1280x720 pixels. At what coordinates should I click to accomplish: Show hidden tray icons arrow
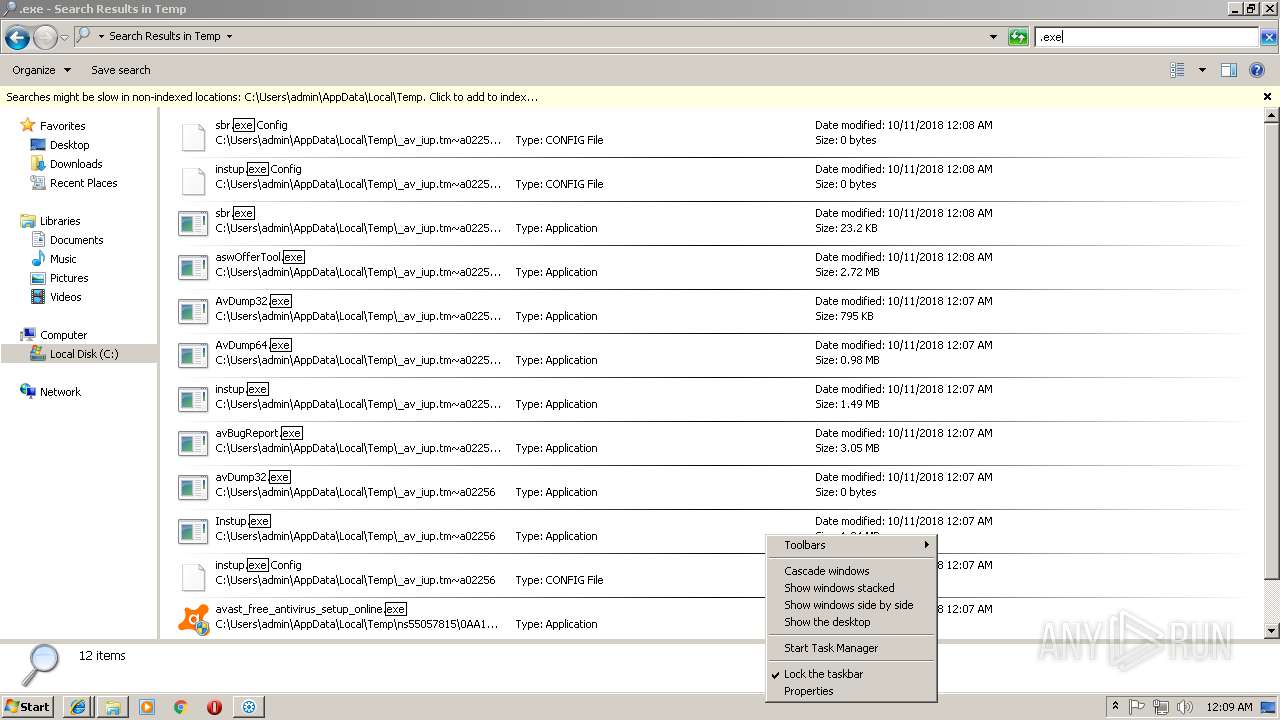tap(1115, 706)
